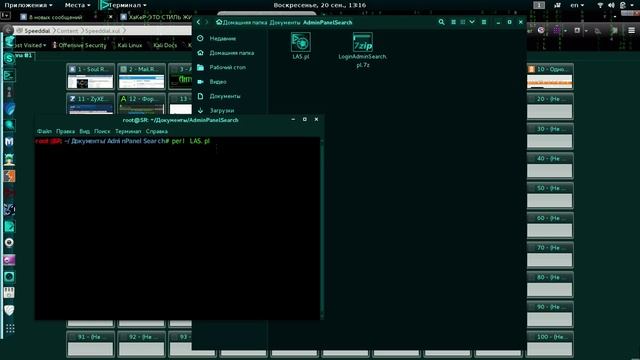
Task: Click Домашняя папка breadcrumb in path bar
Action: (x=241, y=22)
